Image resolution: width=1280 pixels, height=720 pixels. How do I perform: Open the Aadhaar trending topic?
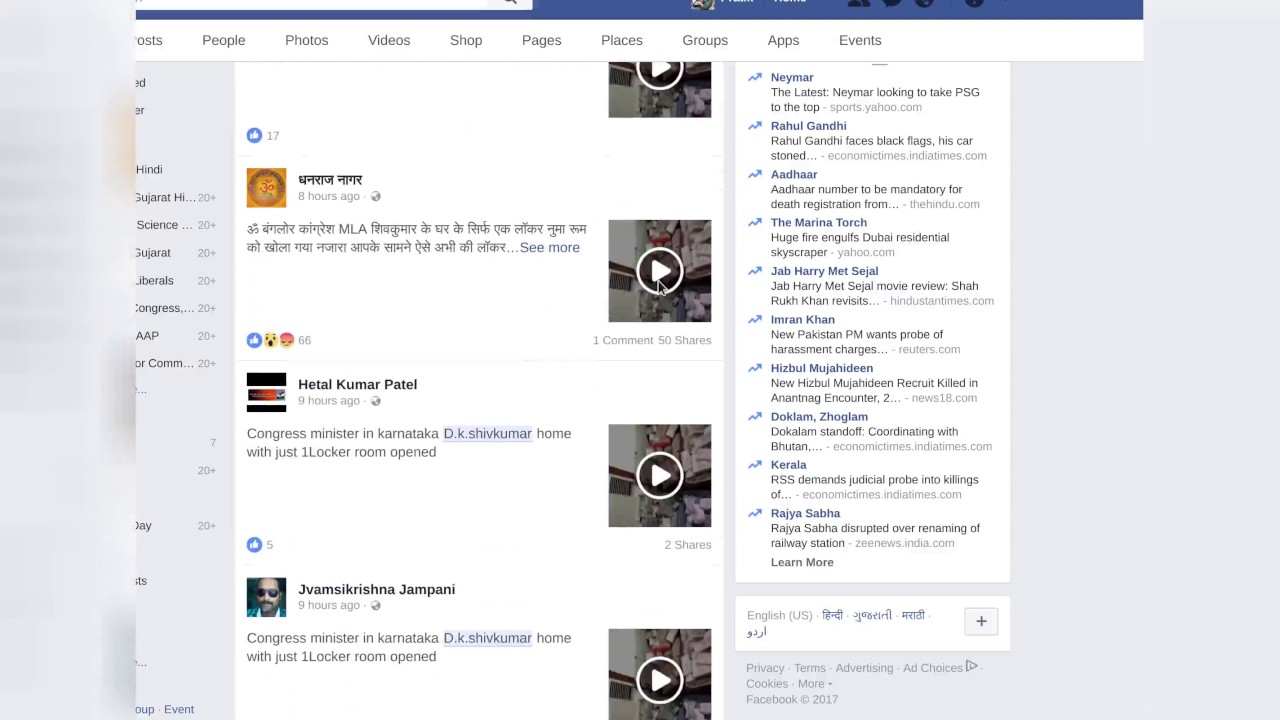pyautogui.click(x=794, y=174)
